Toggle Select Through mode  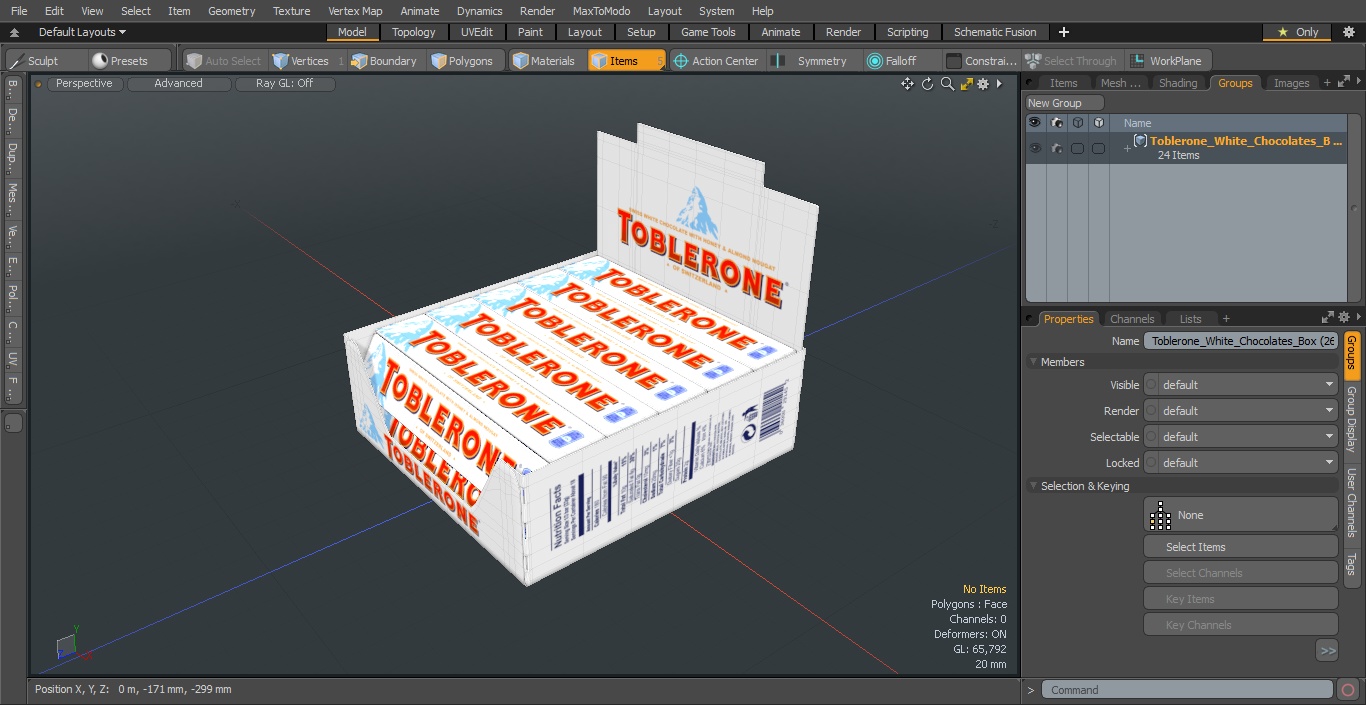(x=1072, y=61)
